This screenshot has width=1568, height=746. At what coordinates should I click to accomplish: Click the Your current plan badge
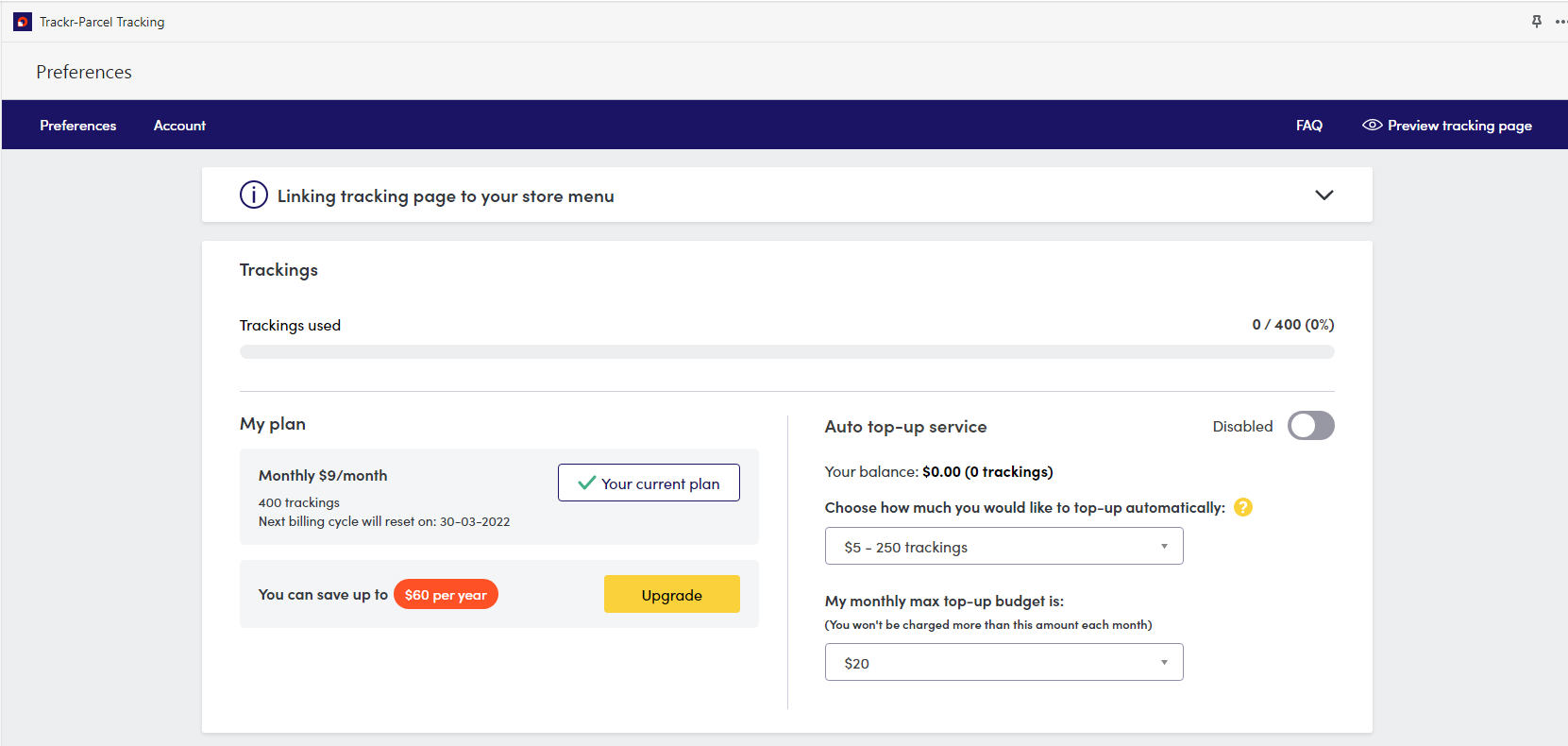pos(649,483)
